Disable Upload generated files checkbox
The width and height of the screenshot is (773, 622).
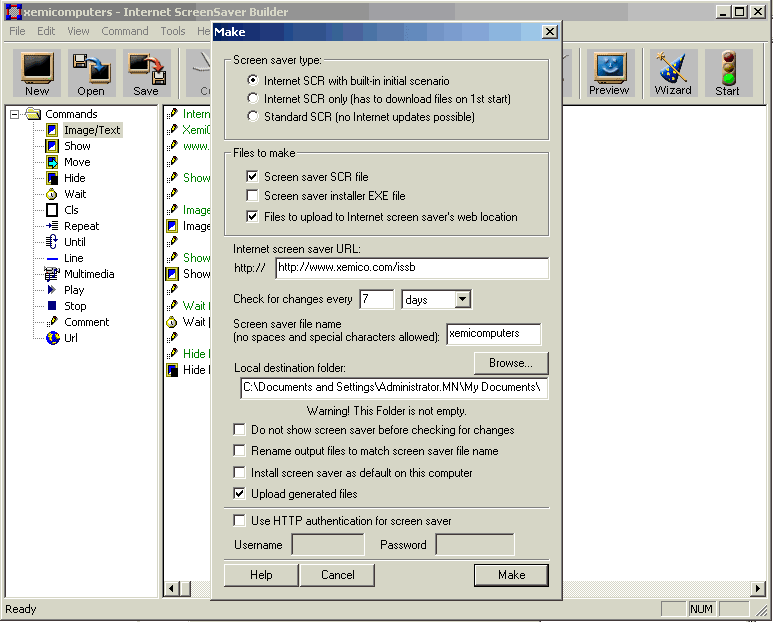pyautogui.click(x=239, y=493)
